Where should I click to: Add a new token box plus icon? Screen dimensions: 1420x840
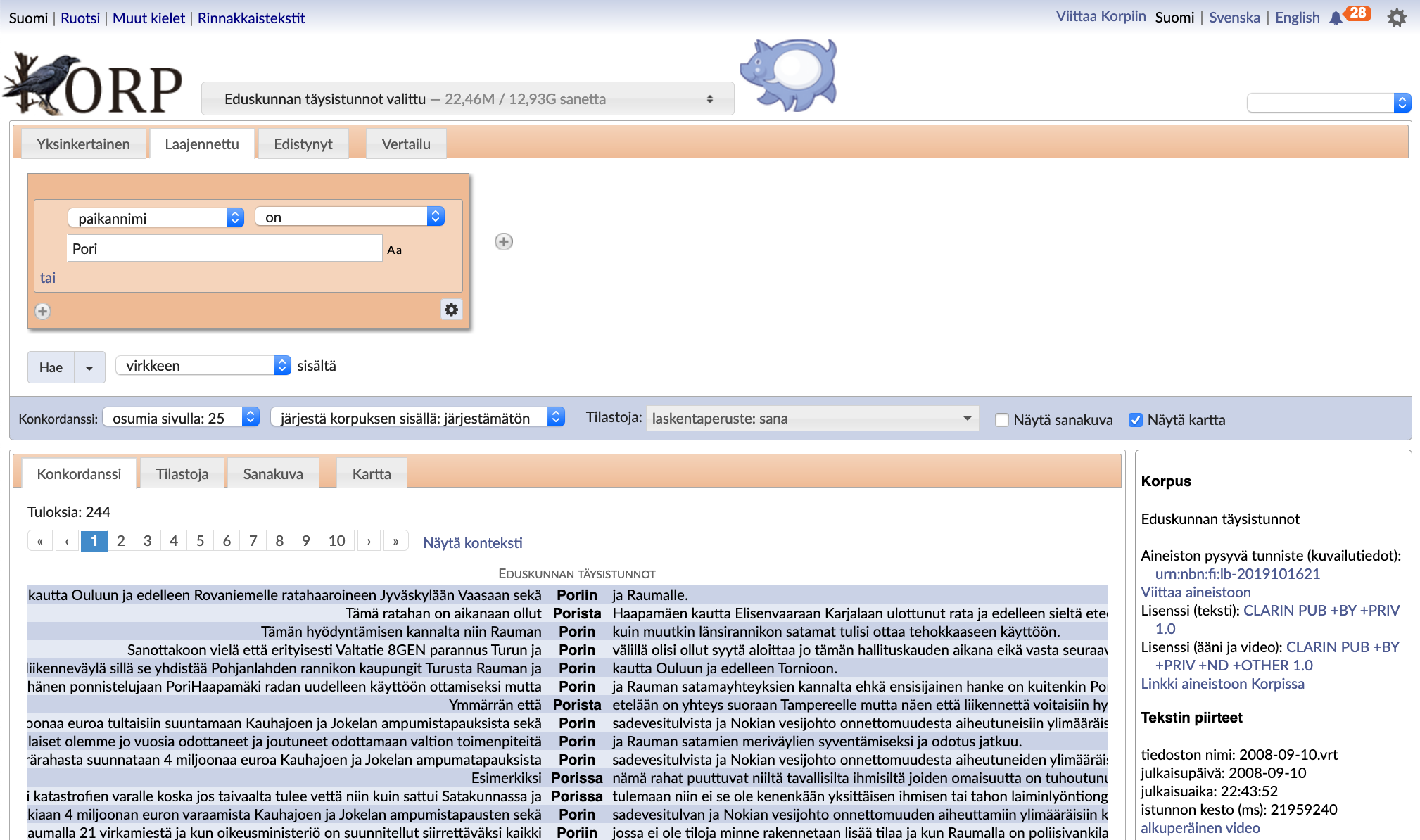pos(503,242)
